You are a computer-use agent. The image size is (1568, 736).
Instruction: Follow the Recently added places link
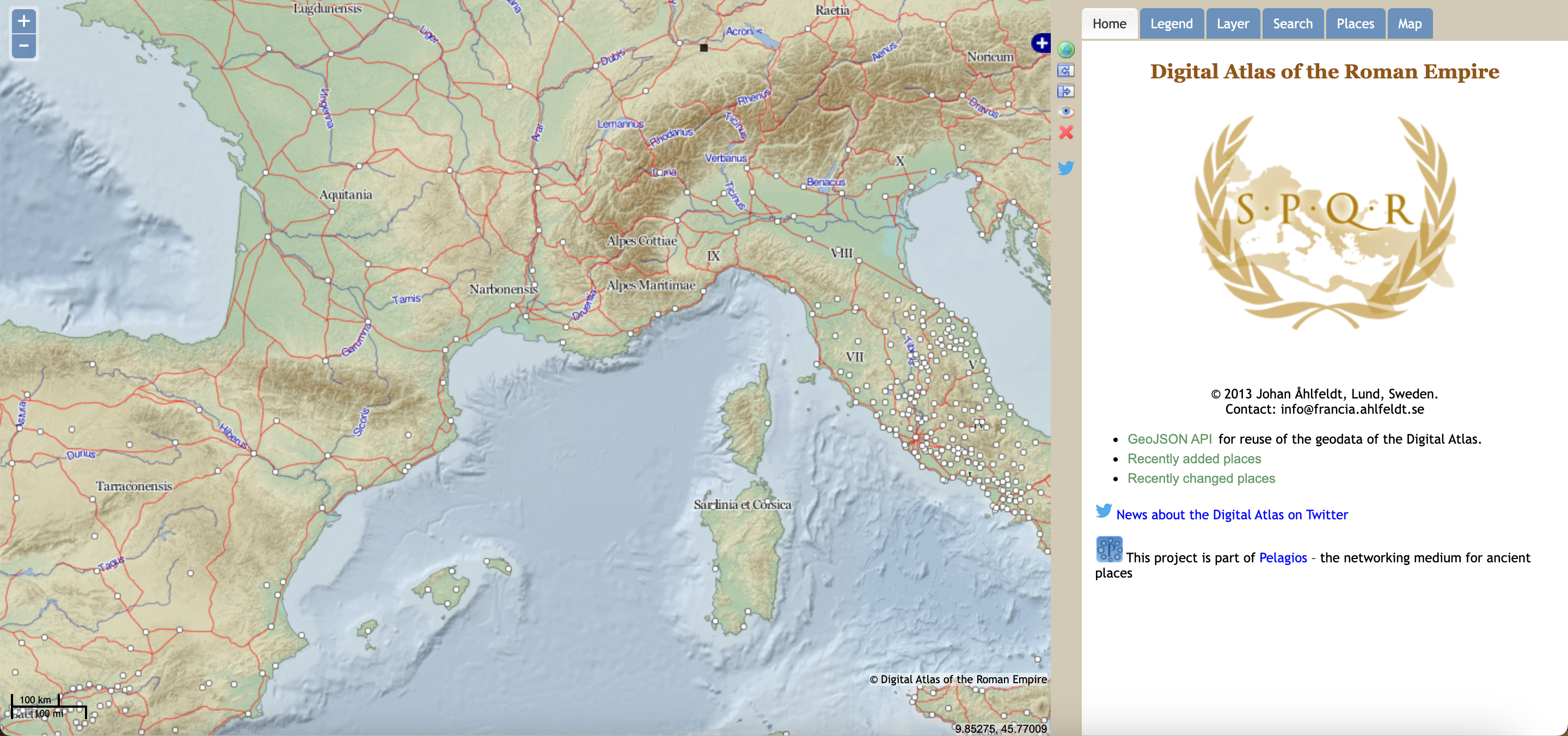1193,458
